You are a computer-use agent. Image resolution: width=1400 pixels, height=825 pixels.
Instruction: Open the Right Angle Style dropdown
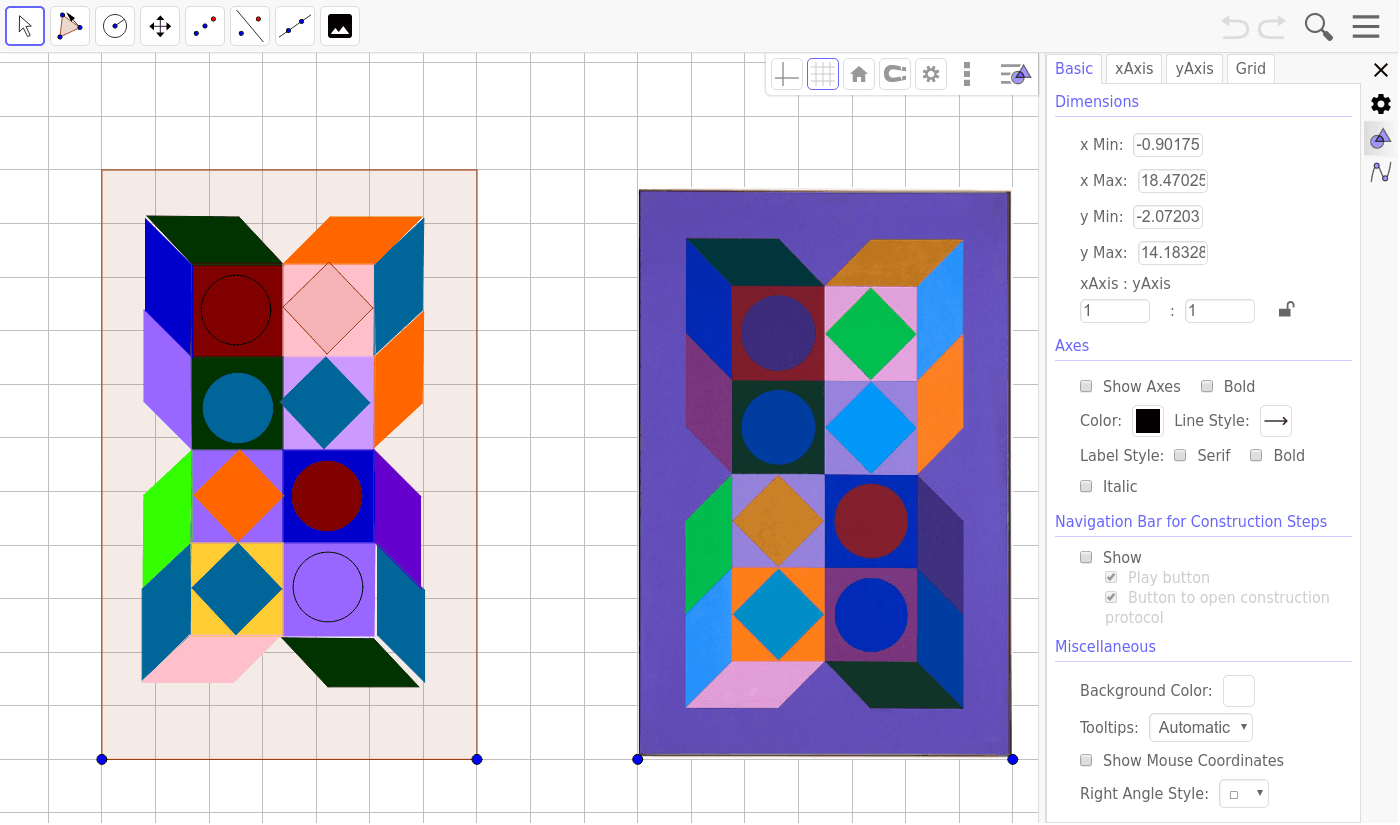click(1244, 794)
